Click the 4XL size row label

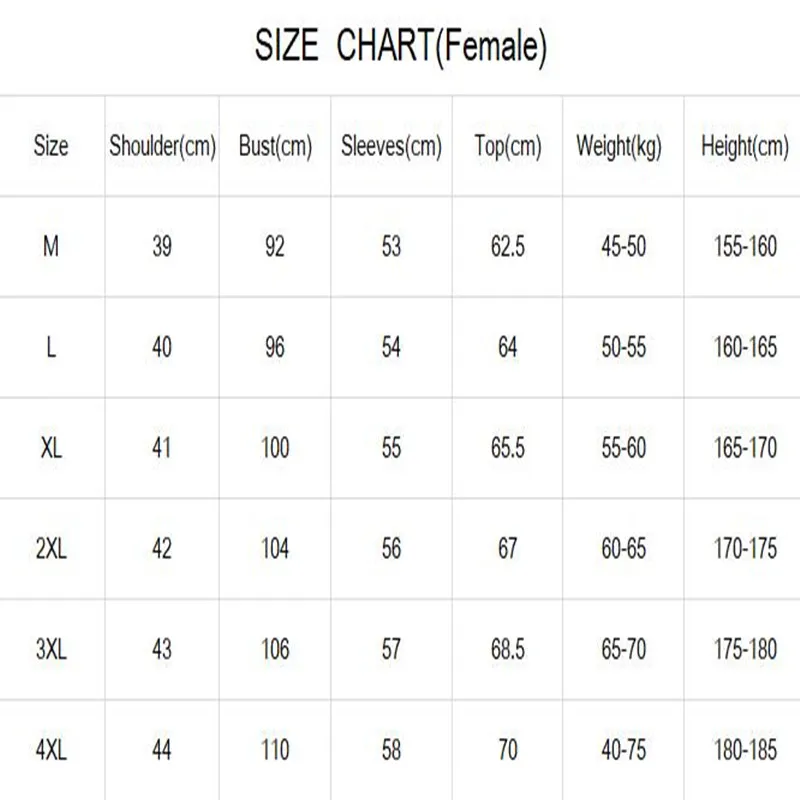[x=51, y=749]
